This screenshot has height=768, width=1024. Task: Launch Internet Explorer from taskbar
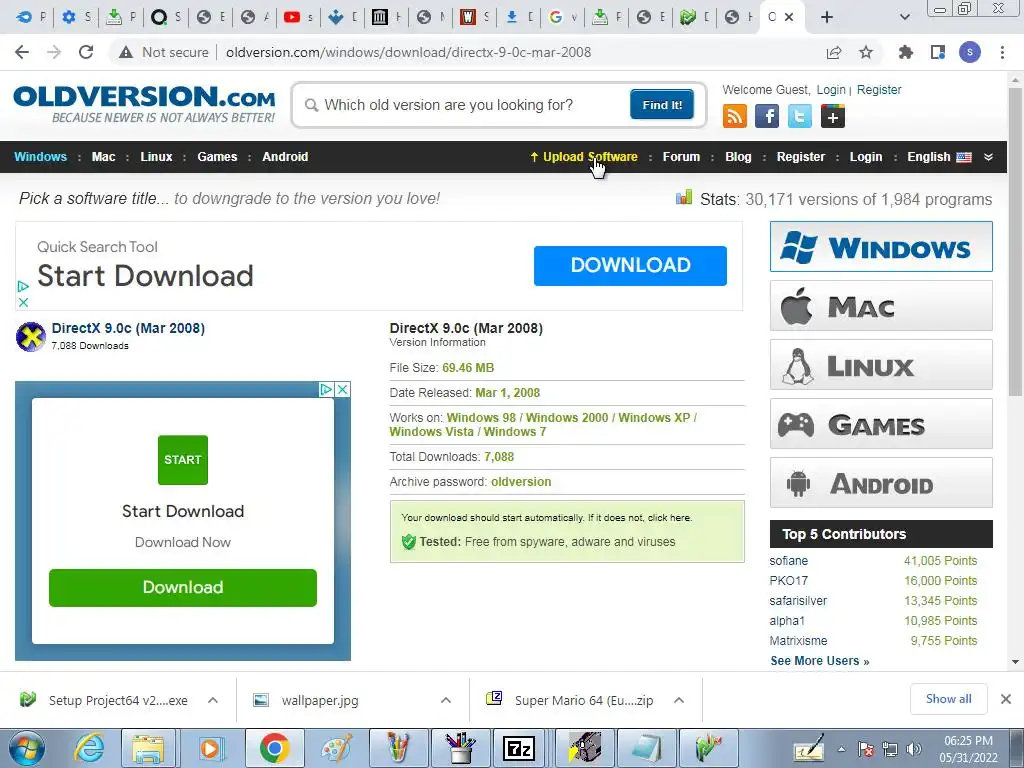tap(88, 748)
